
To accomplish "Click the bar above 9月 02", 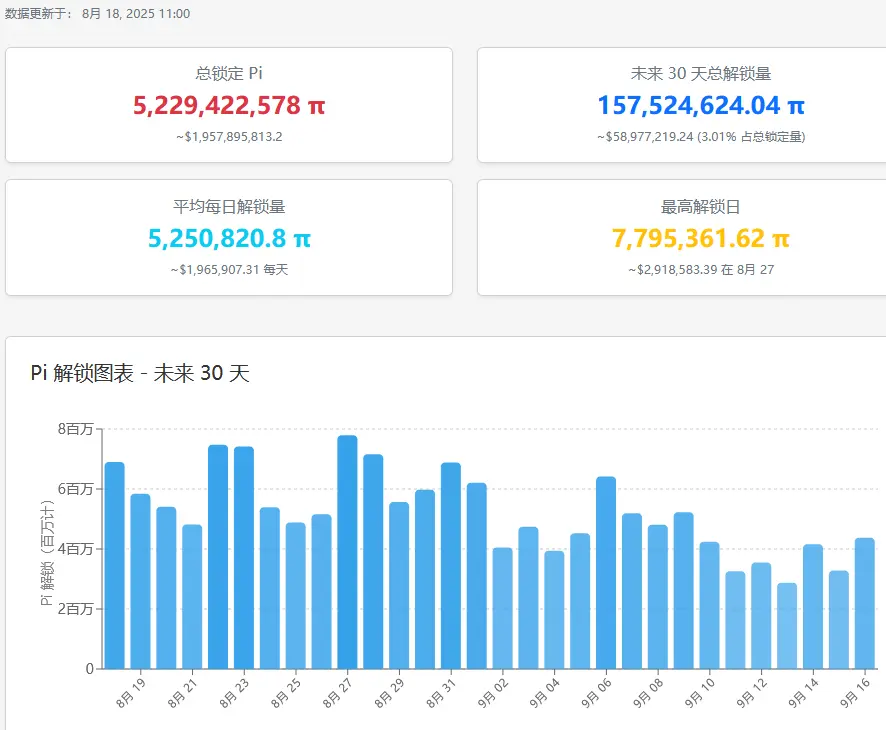I will [x=502, y=608].
